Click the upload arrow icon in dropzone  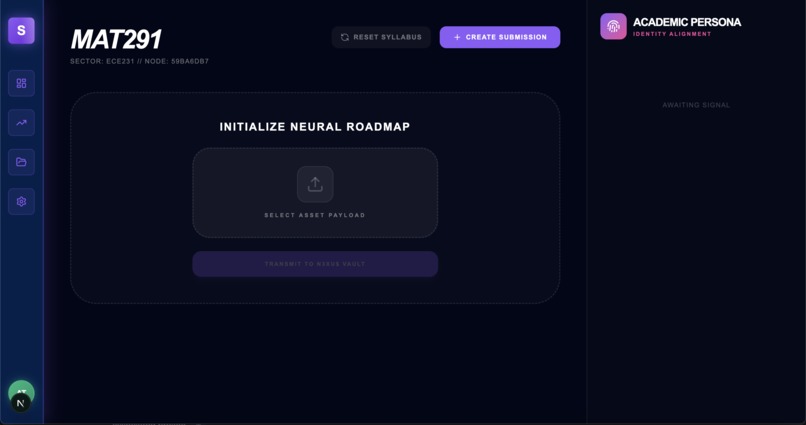tap(315, 184)
